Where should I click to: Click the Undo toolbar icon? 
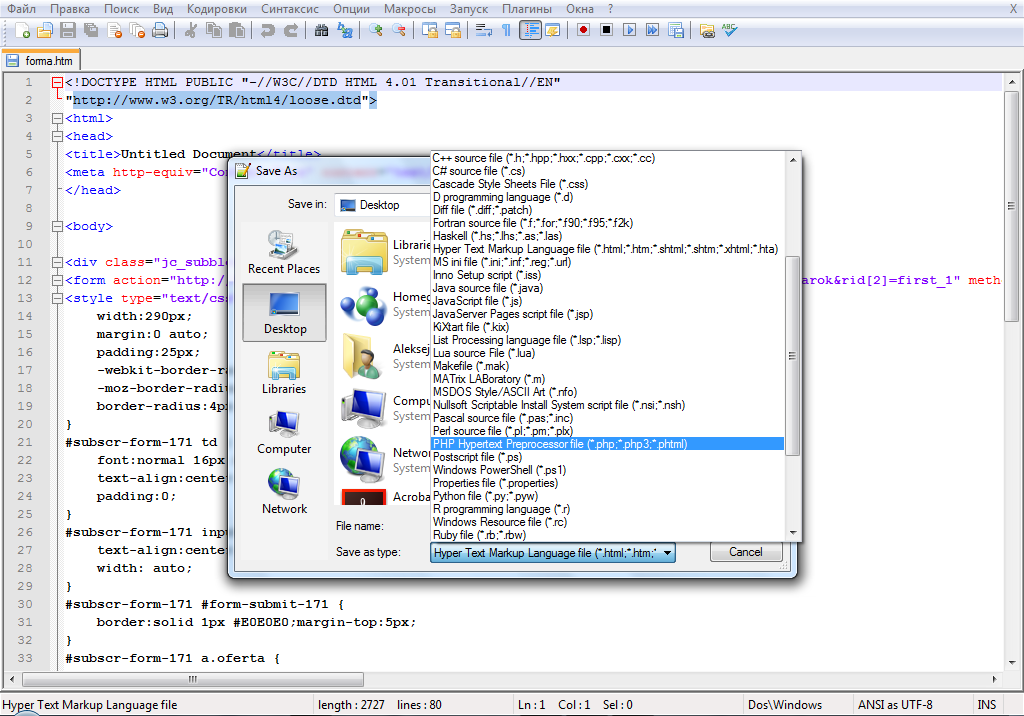point(267,30)
